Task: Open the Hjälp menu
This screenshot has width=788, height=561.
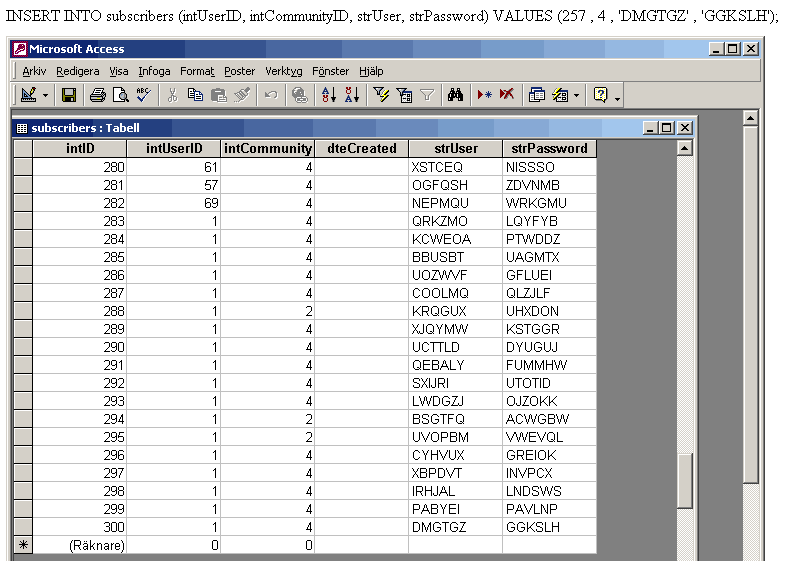Action: point(371,71)
